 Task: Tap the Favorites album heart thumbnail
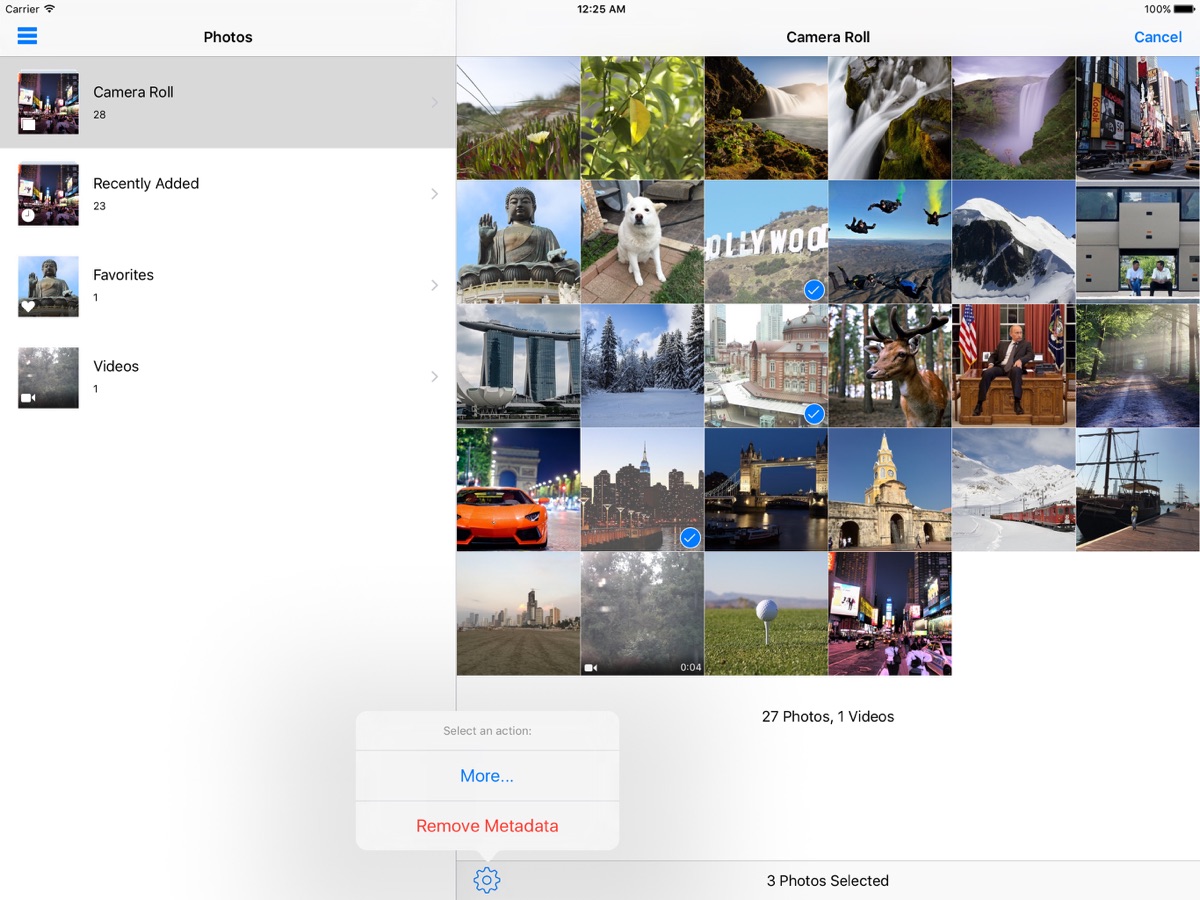pyautogui.click(x=48, y=286)
